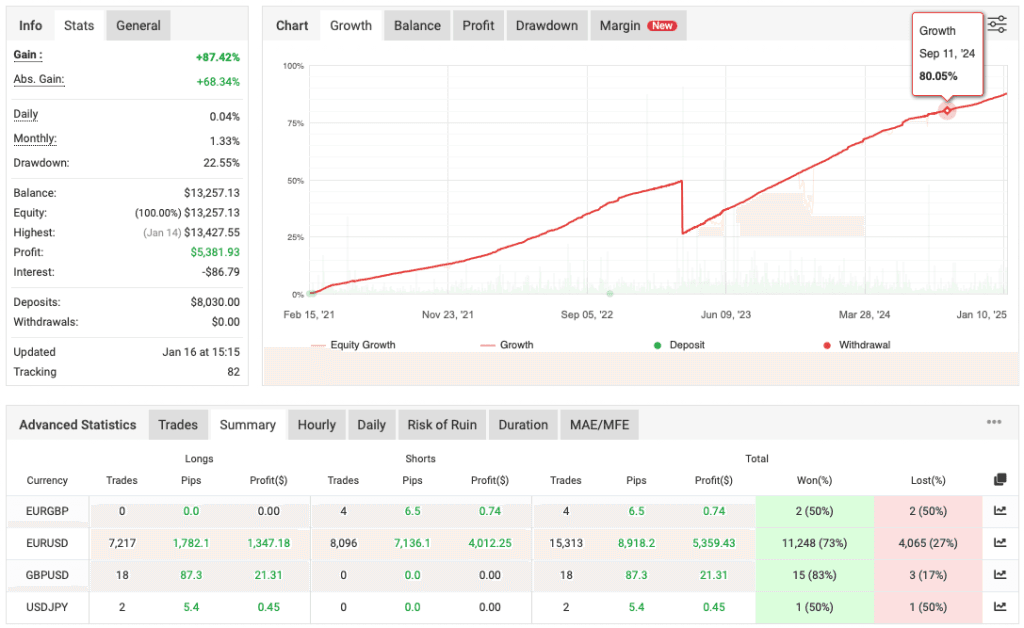1024x628 pixels.
Task: Click the Monthly stats link
Action: click(34, 139)
